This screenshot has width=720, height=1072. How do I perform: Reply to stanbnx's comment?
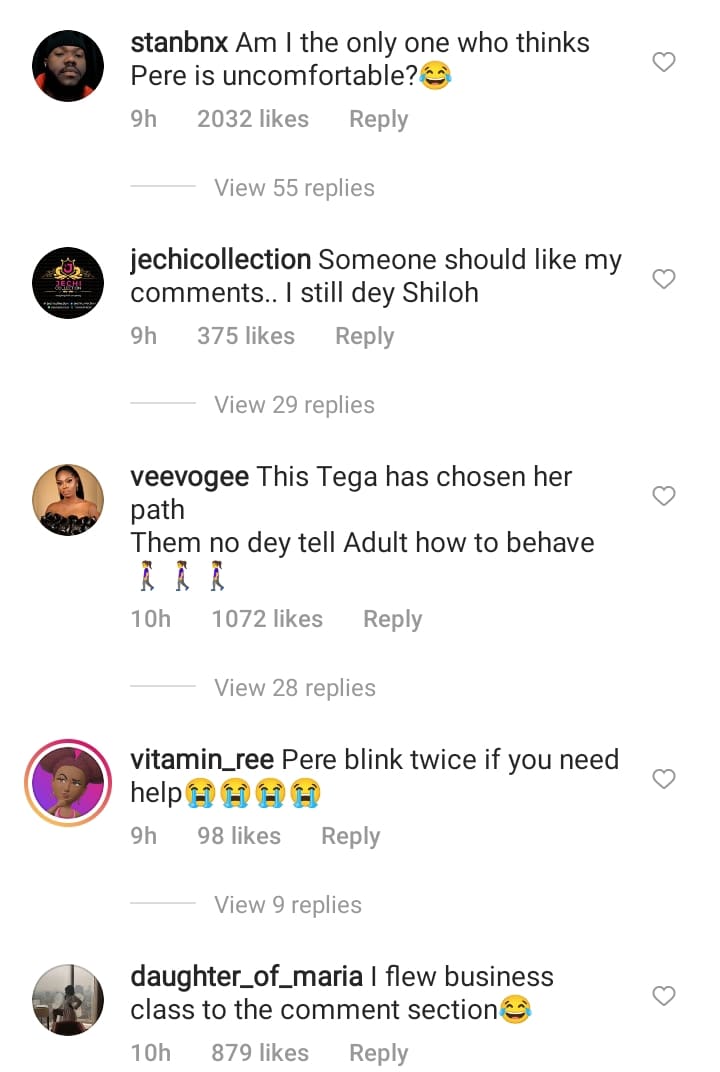pos(378,119)
